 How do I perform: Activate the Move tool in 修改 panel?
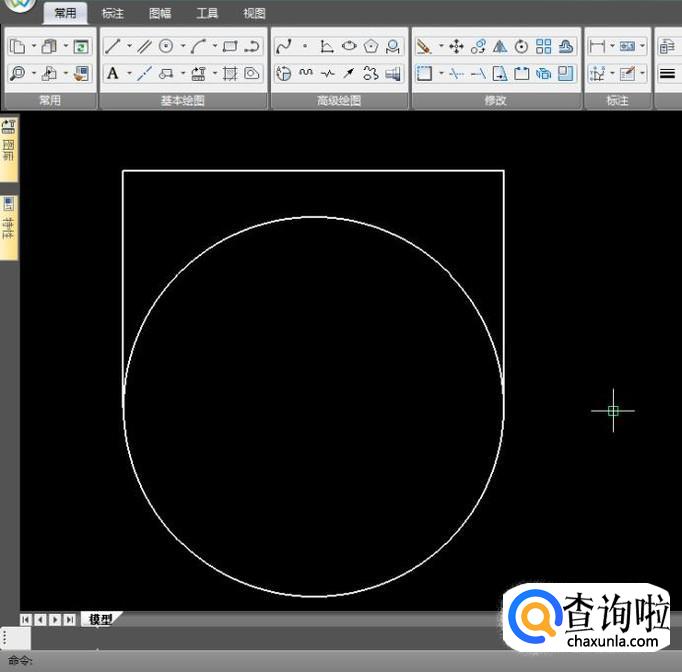pos(456,46)
